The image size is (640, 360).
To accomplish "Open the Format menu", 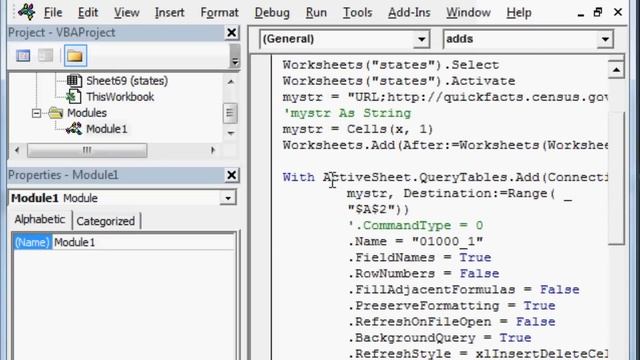I will (219, 12).
